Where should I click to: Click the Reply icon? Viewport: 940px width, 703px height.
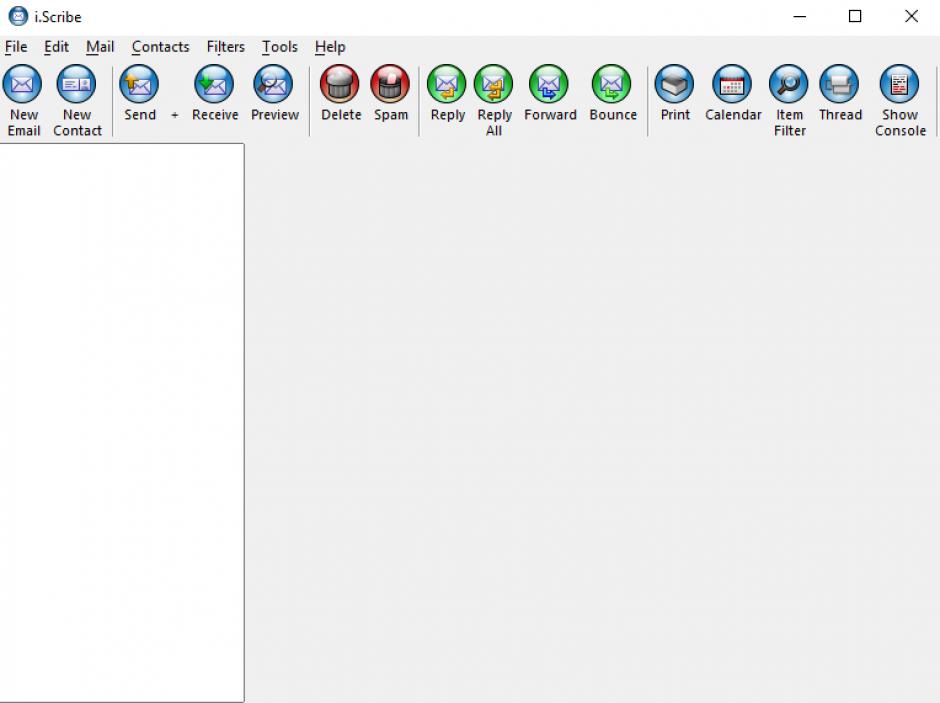click(447, 86)
